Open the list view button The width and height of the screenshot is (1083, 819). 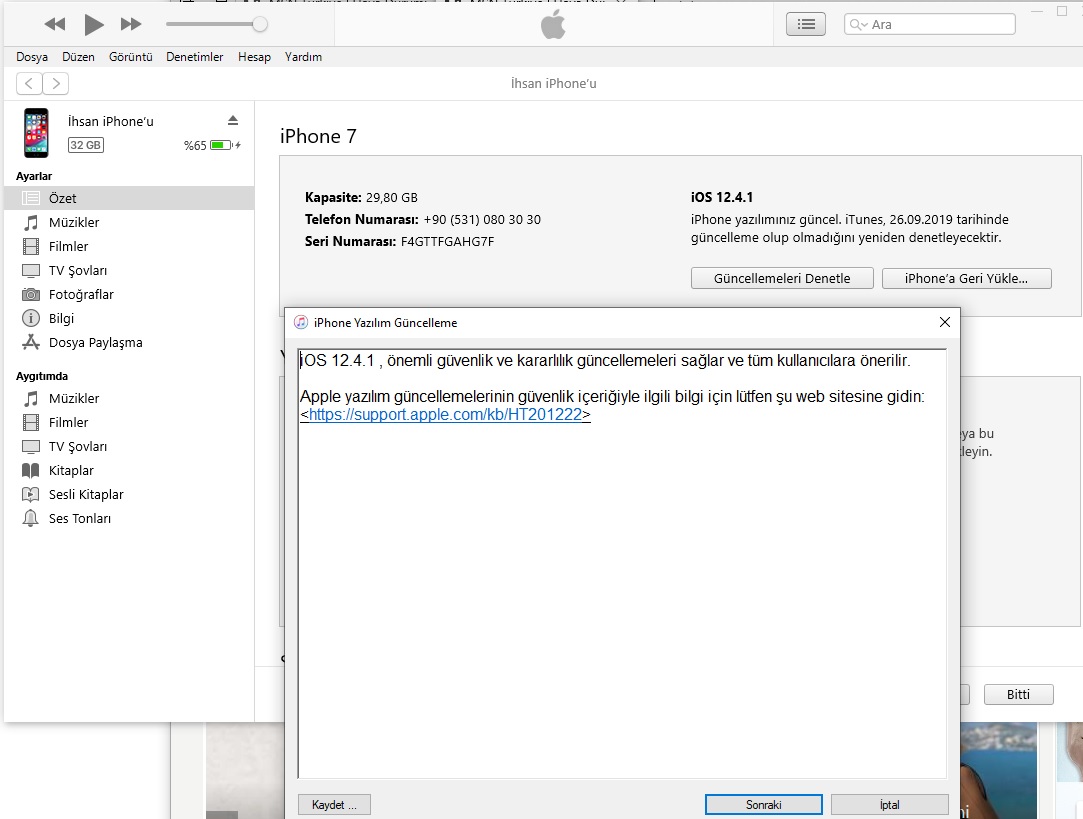tap(805, 24)
